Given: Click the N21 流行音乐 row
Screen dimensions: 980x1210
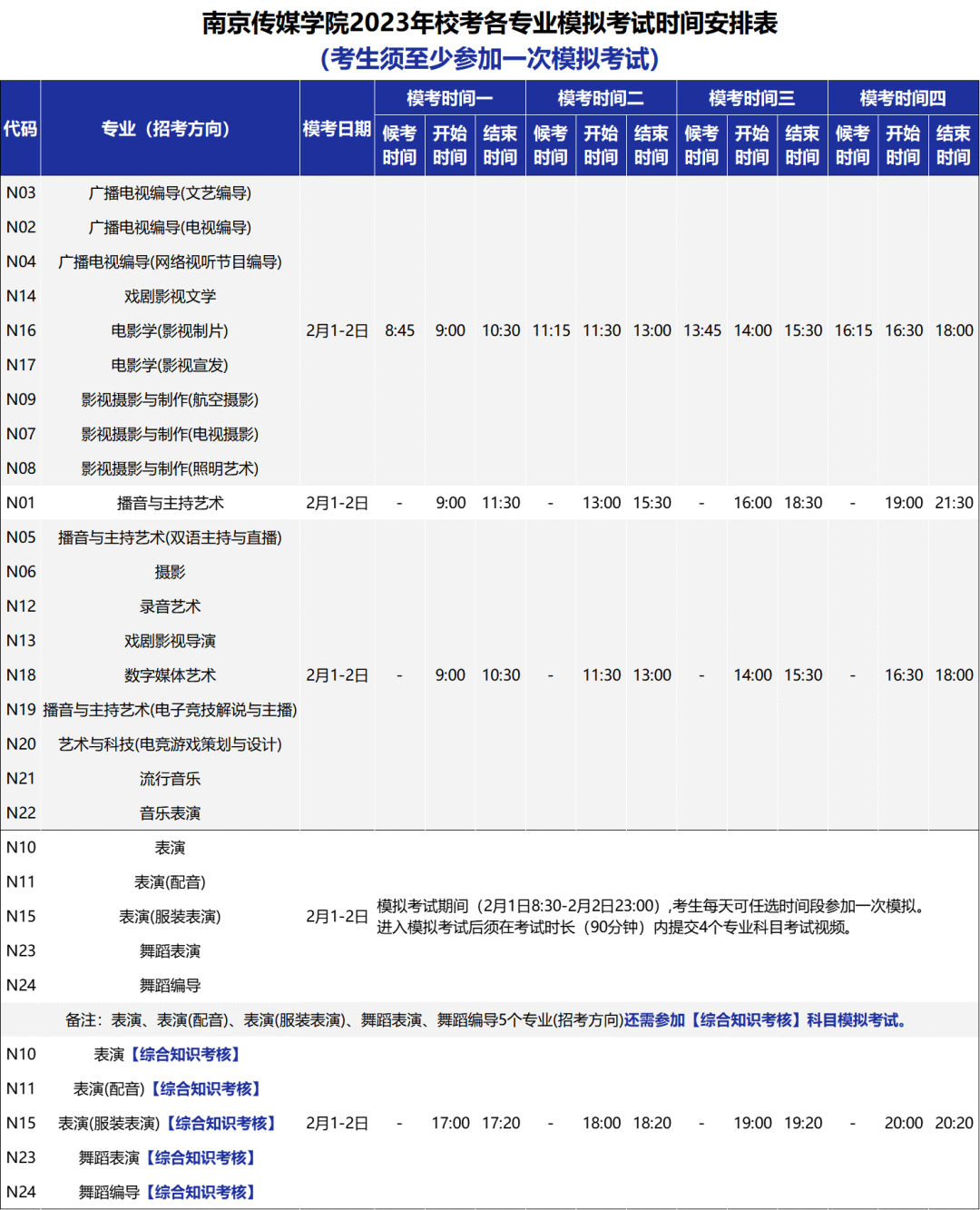Looking at the screenshot, I should pos(166,779).
